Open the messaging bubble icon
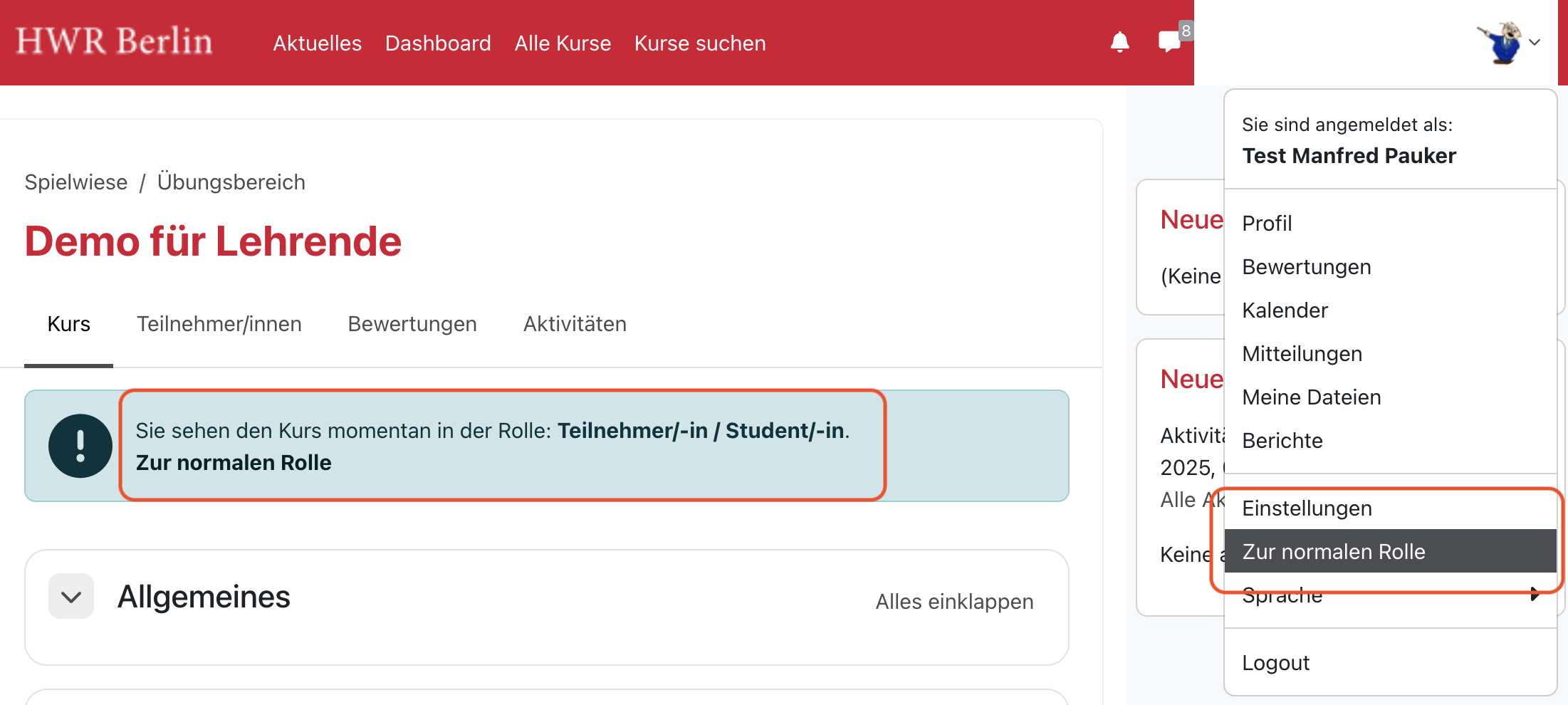Viewport: 1568px width, 705px height. (1168, 43)
